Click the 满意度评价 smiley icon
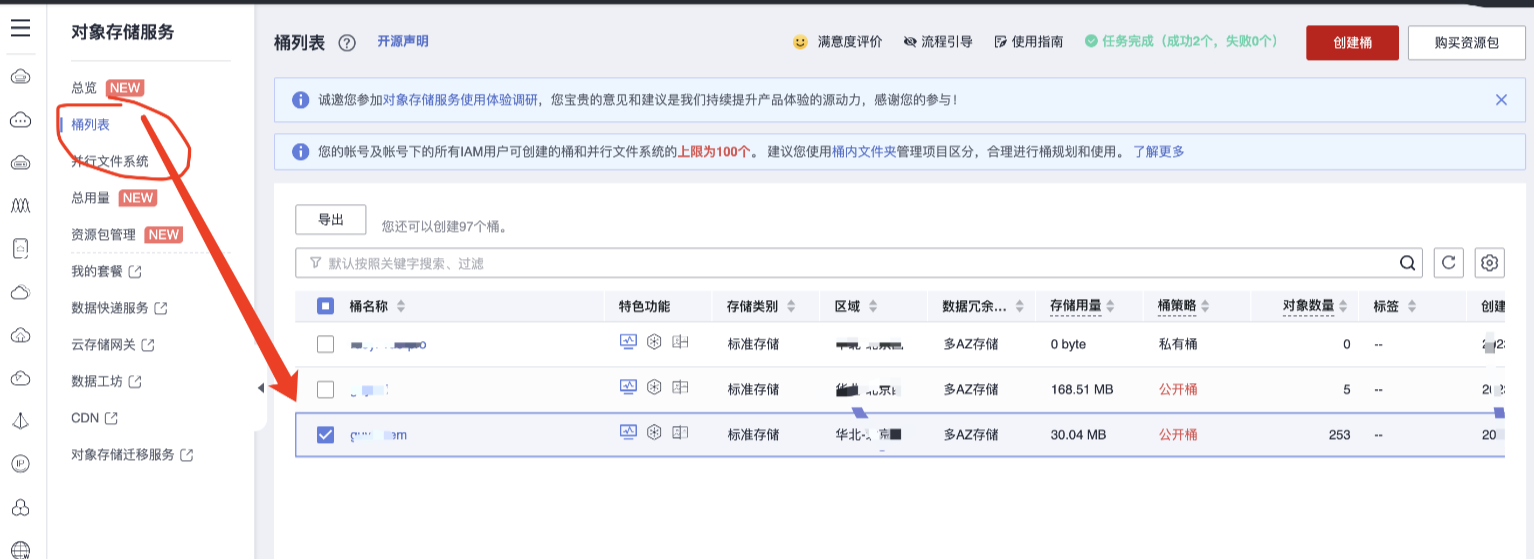The height and width of the screenshot is (559, 1534). click(800, 42)
